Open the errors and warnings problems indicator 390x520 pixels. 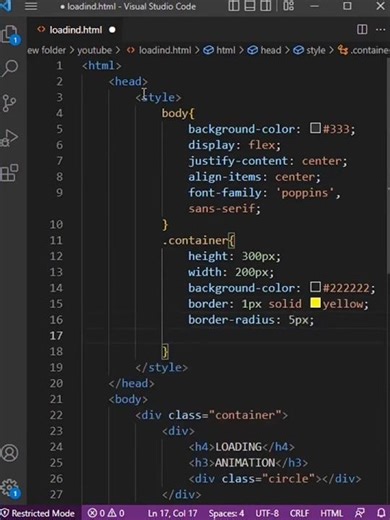(x=106, y=513)
